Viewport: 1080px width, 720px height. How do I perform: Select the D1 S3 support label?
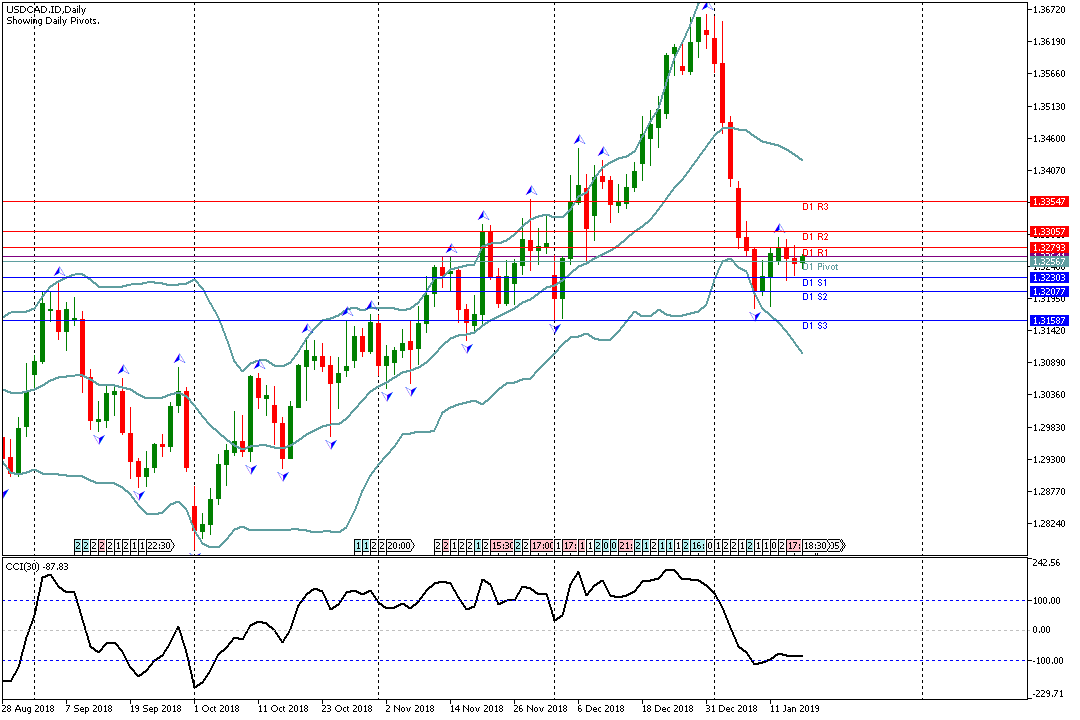(x=815, y=326)
